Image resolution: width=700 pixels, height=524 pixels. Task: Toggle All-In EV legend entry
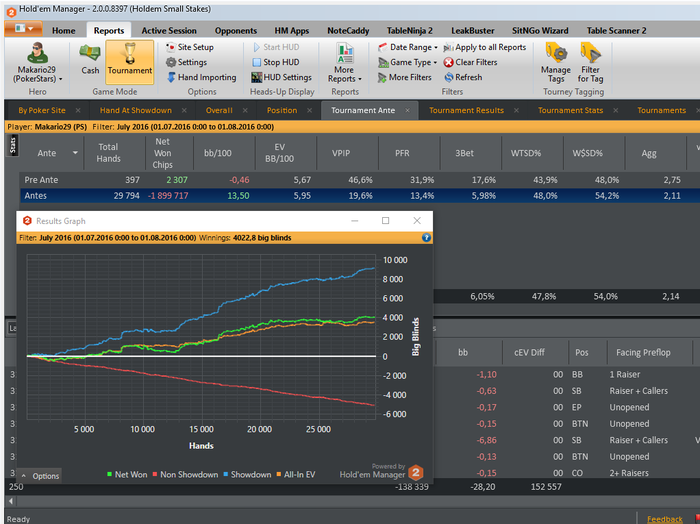click(296, 474)
